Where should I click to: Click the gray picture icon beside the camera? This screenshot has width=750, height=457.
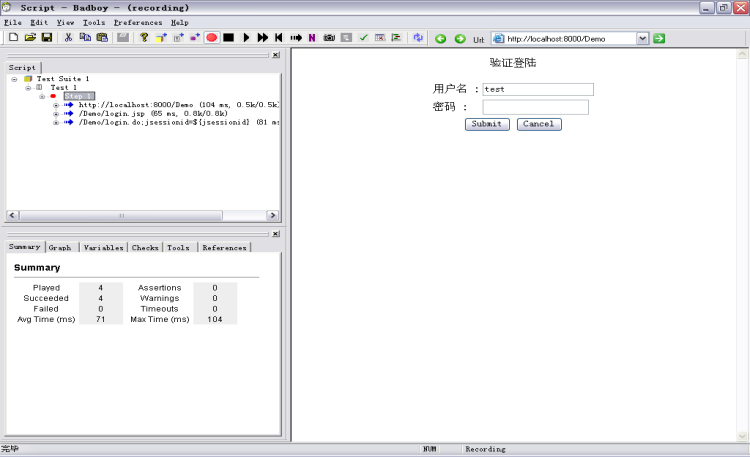pos(346,37)
